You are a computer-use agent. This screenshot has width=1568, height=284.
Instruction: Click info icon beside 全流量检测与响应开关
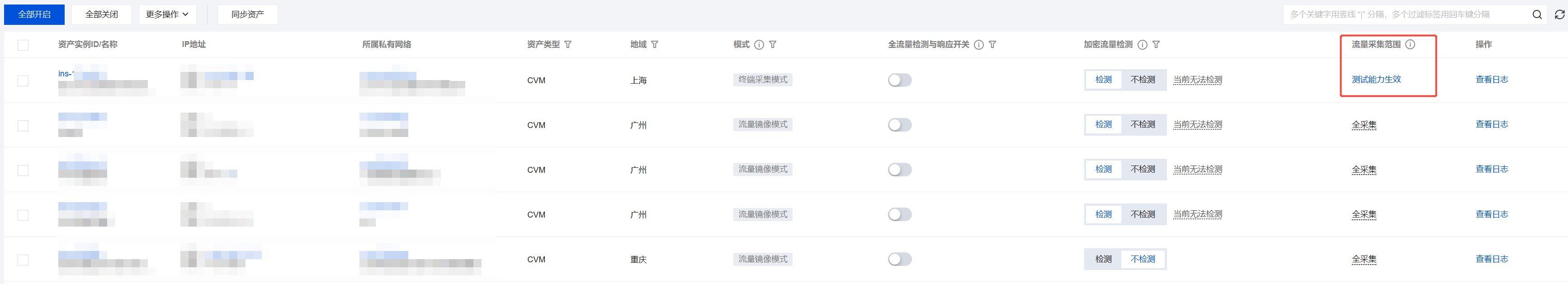(x=978, y=44)
